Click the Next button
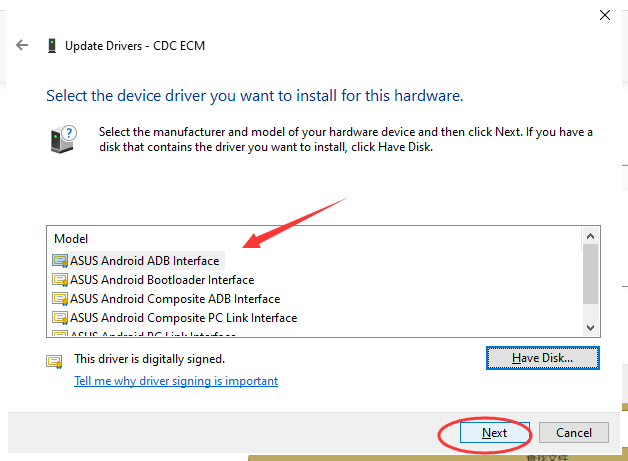This screenshot has width=628, height=461. tap(494, 433)
